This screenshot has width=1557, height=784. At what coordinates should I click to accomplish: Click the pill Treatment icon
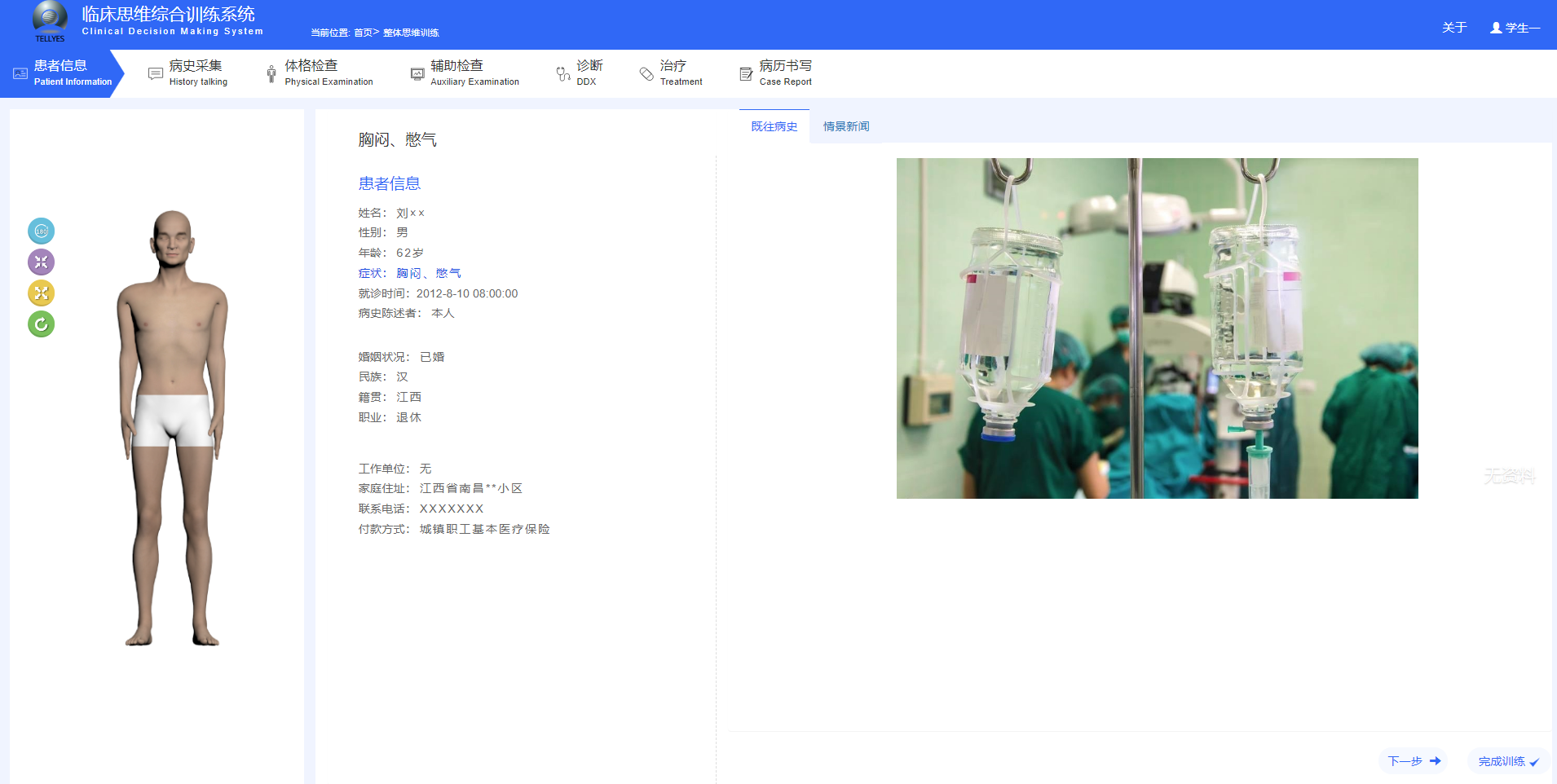point(646,74)
